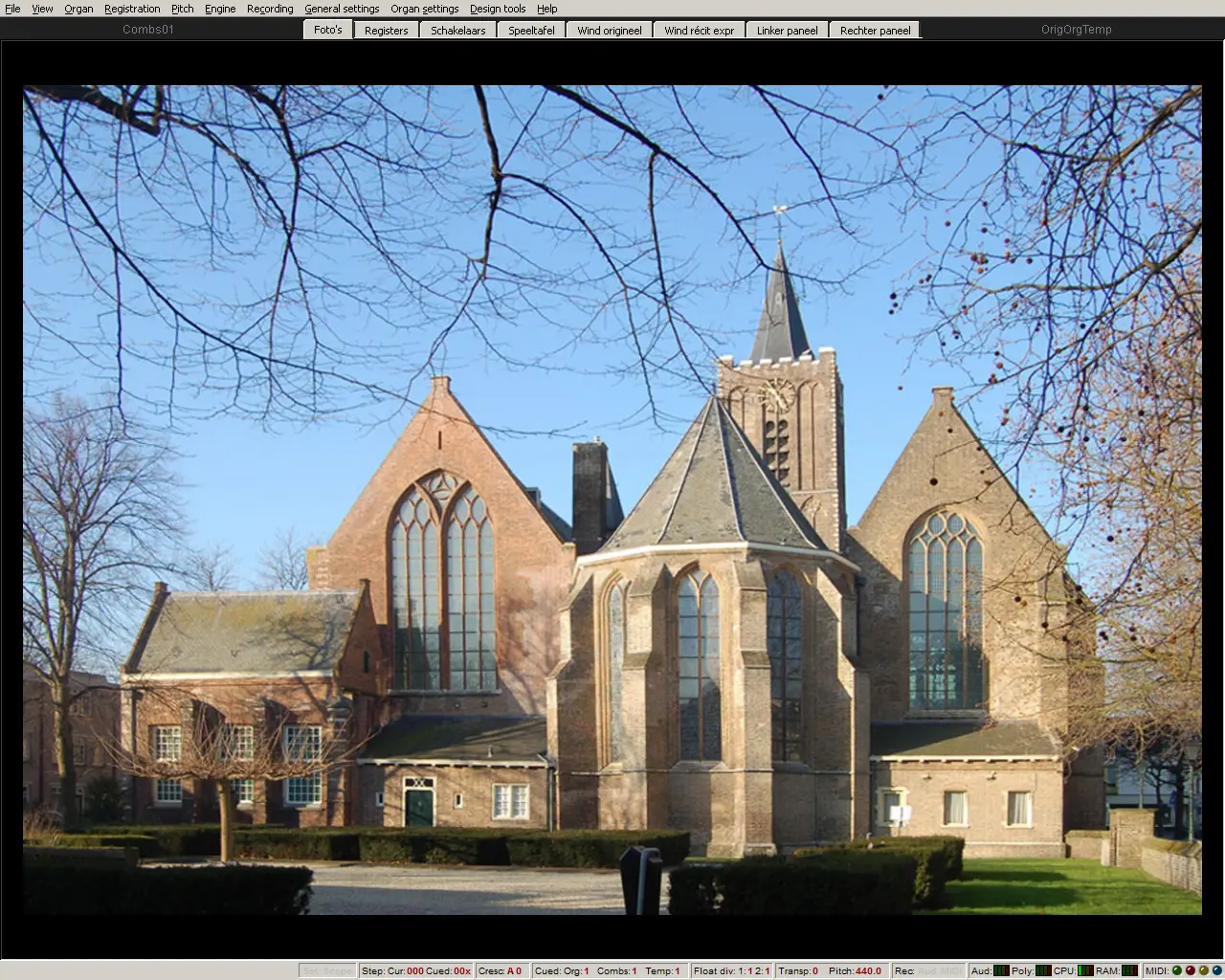Go to the Linker paneel tab

787,31
